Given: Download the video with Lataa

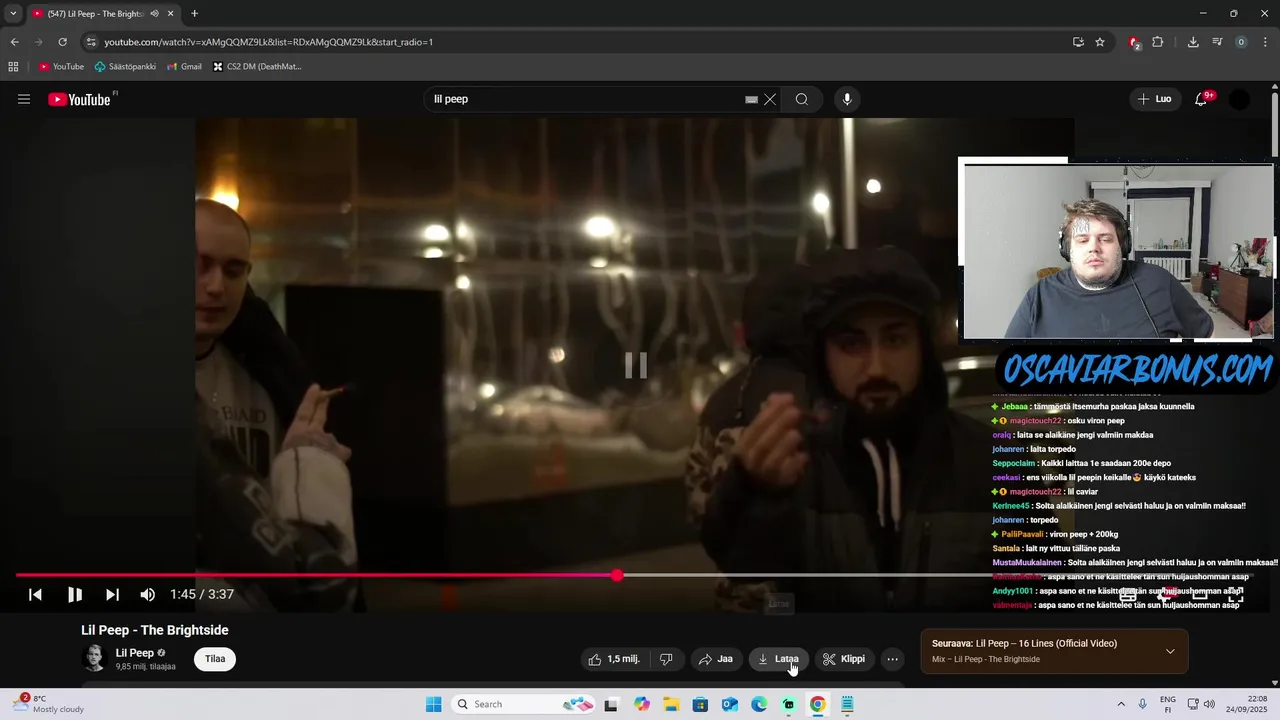Looking at the screenshot, I should click(x=779, y=659).
